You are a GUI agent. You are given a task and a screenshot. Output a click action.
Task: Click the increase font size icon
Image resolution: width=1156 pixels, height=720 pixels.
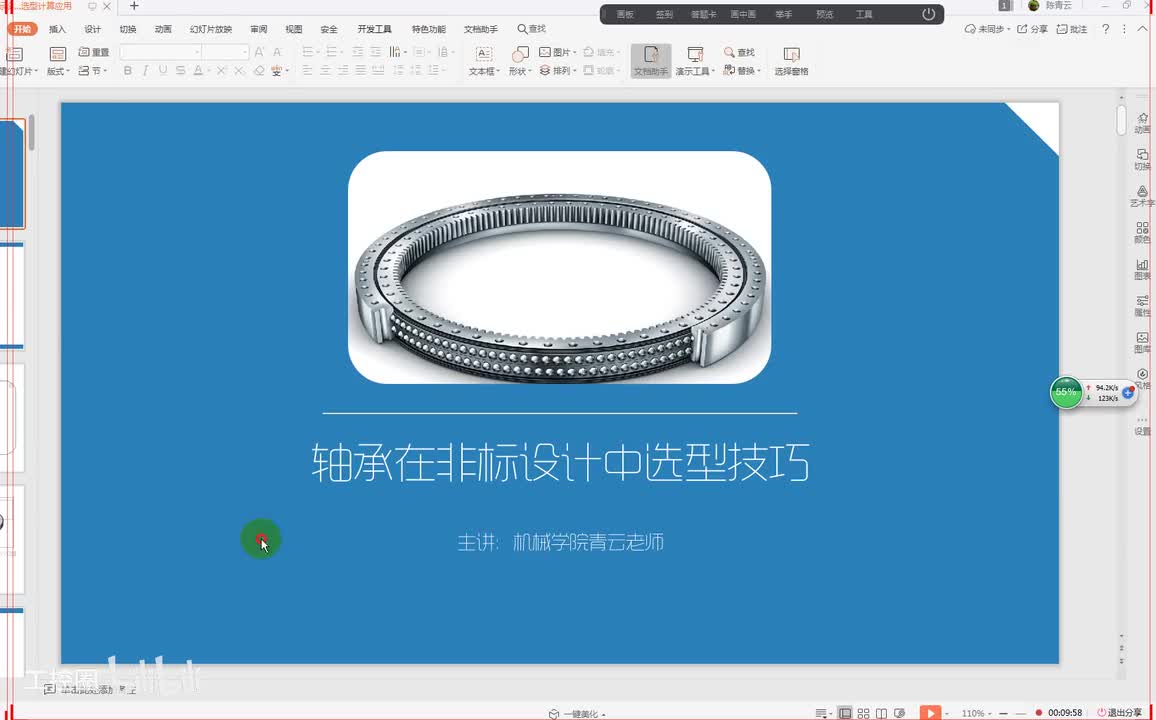[260, 52]
